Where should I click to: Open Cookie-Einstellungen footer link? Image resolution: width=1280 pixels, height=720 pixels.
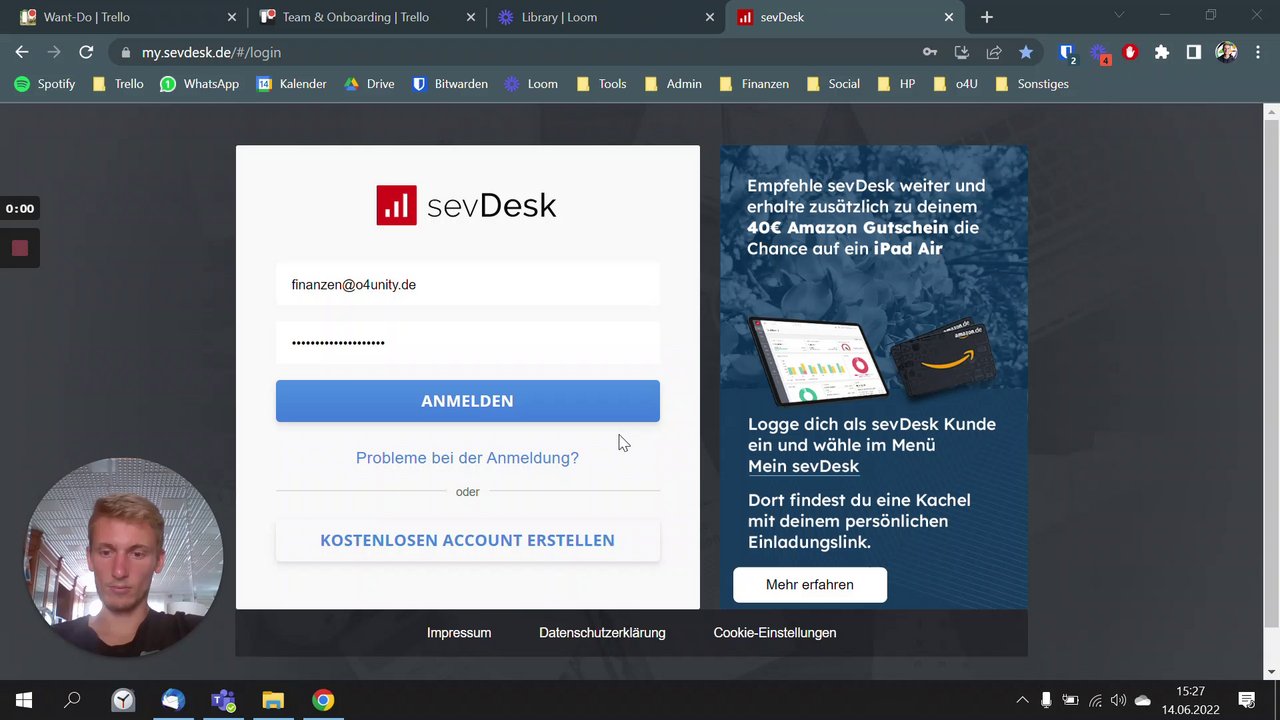pos(775,633)
